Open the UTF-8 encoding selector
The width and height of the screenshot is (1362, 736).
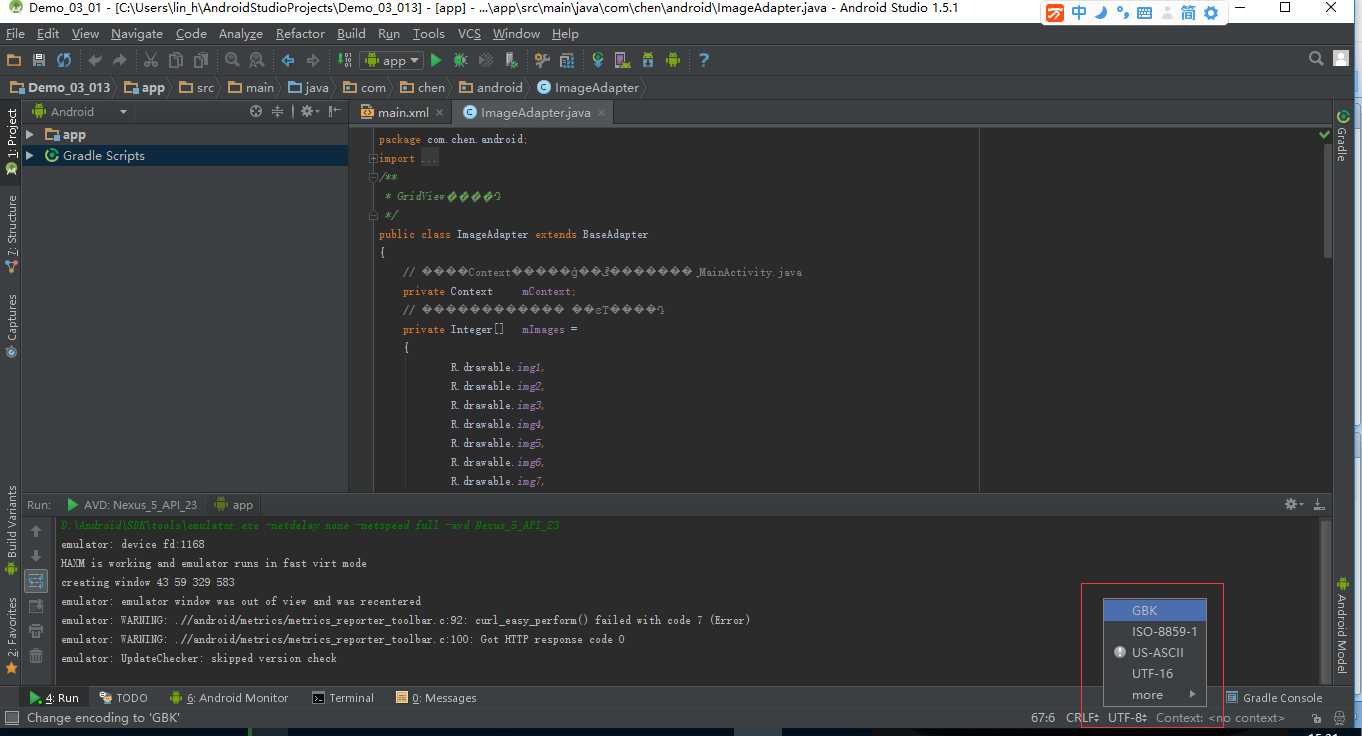tap(1127, 718)
